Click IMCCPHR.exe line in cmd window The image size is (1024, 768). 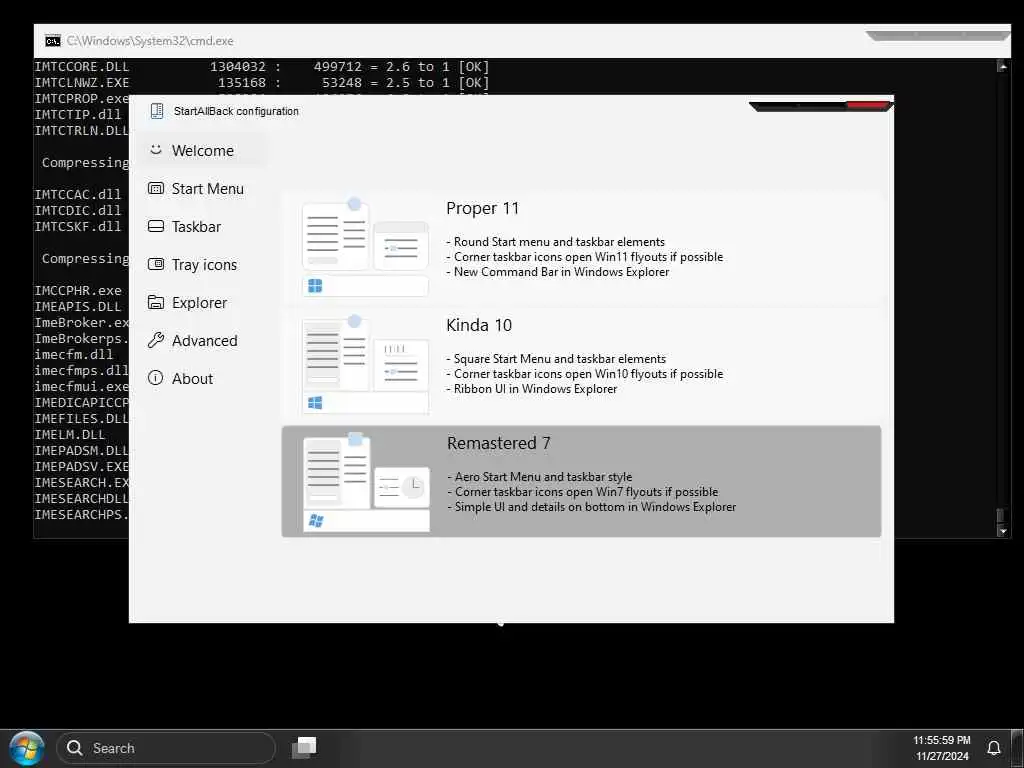click(x=78, y=290)
